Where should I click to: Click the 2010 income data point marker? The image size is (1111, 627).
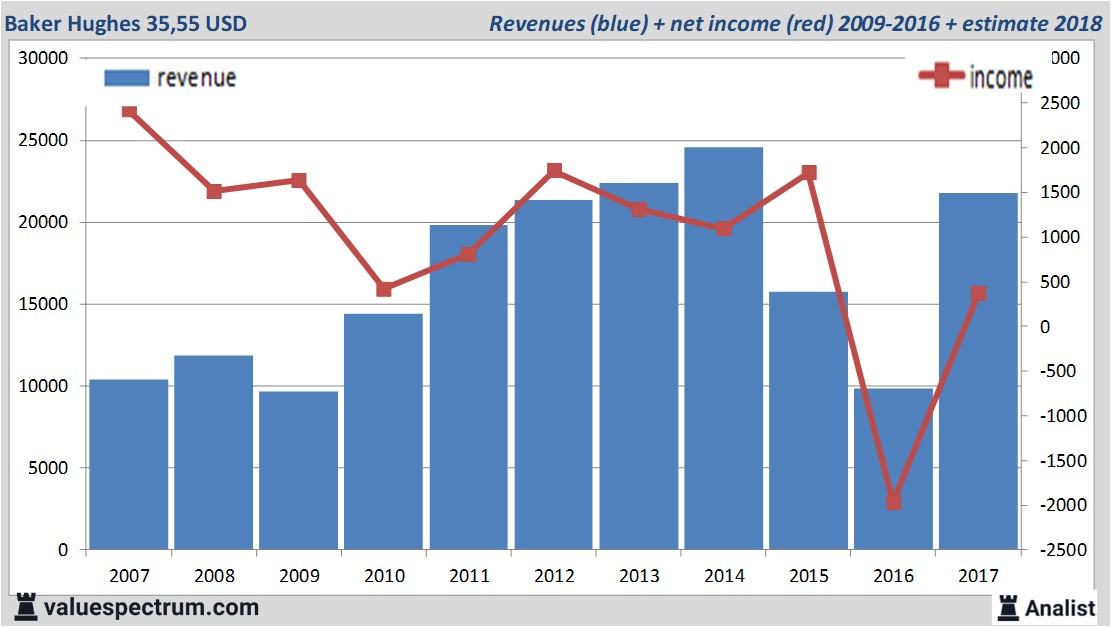tap(384, 289)
